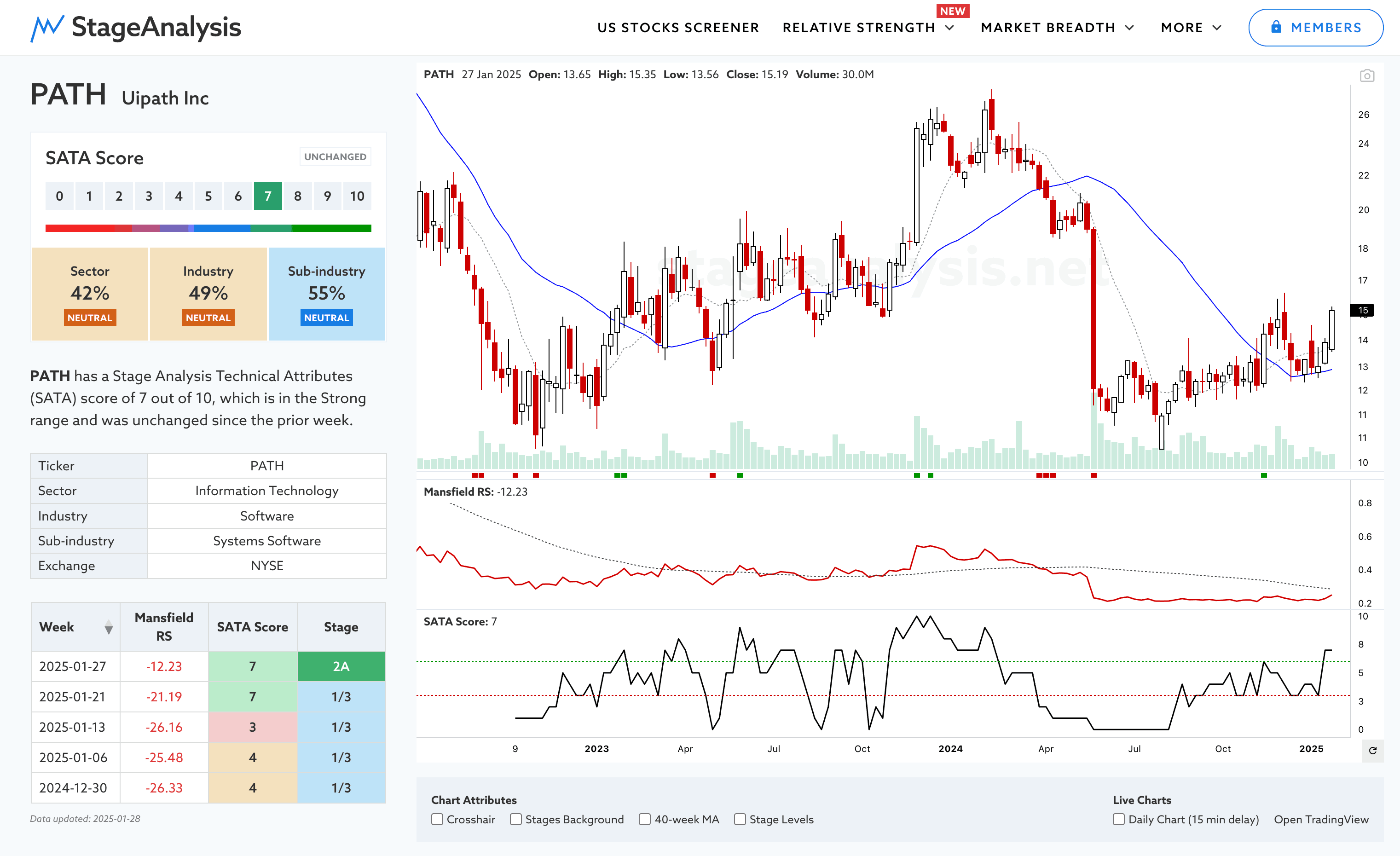This screenshot has height=856, width=1400.
Task: Click the chart reset refresh icon
Action: 1373,750
